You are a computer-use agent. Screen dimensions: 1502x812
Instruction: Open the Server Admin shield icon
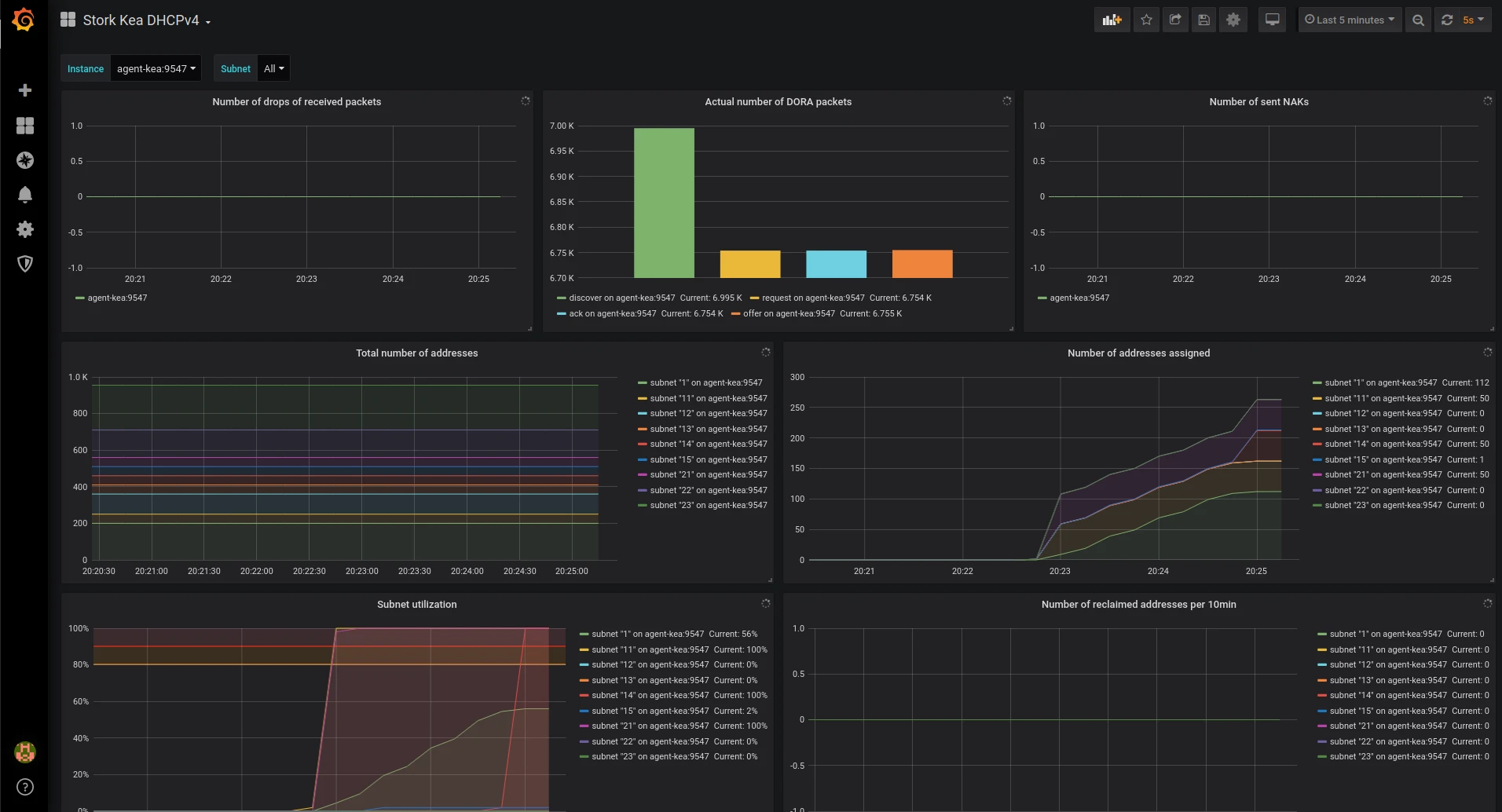tap(25, 264)
